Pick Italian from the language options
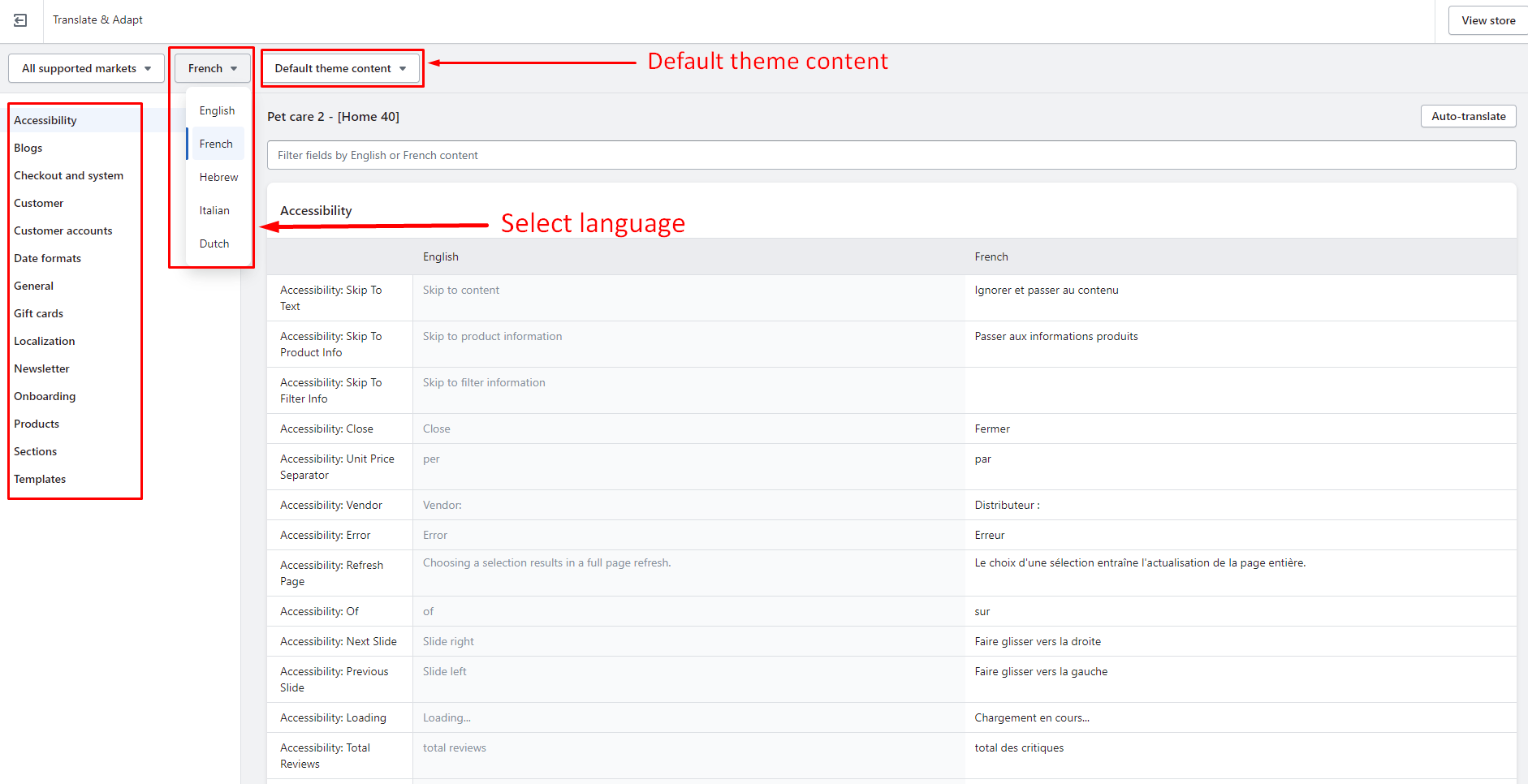Image resolution: width=1528 pixels, height=784 pixels. click(x=214, y=210)
